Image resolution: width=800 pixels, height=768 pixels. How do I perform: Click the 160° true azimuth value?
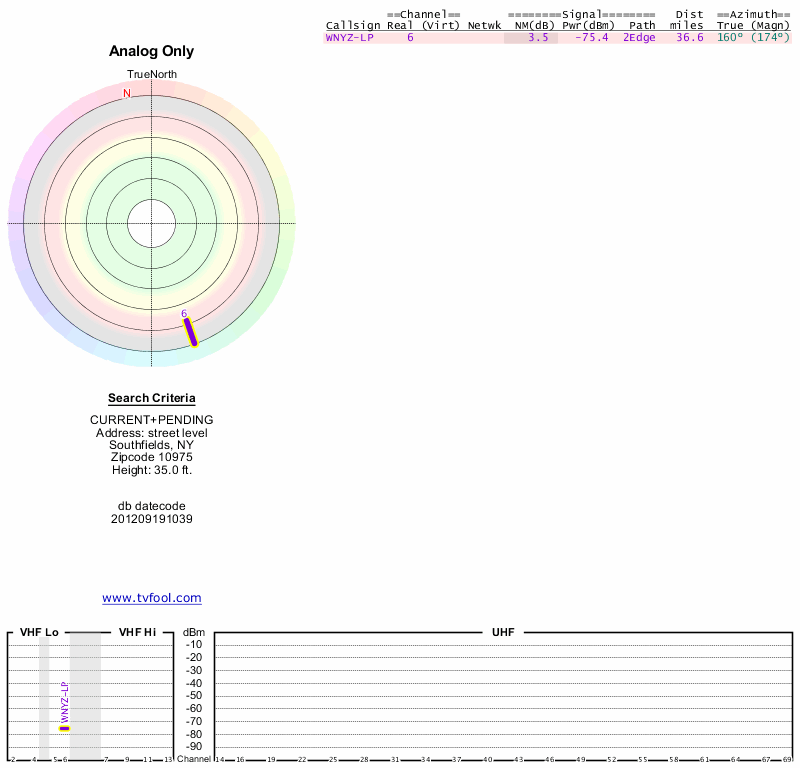[x=730, y=37]
